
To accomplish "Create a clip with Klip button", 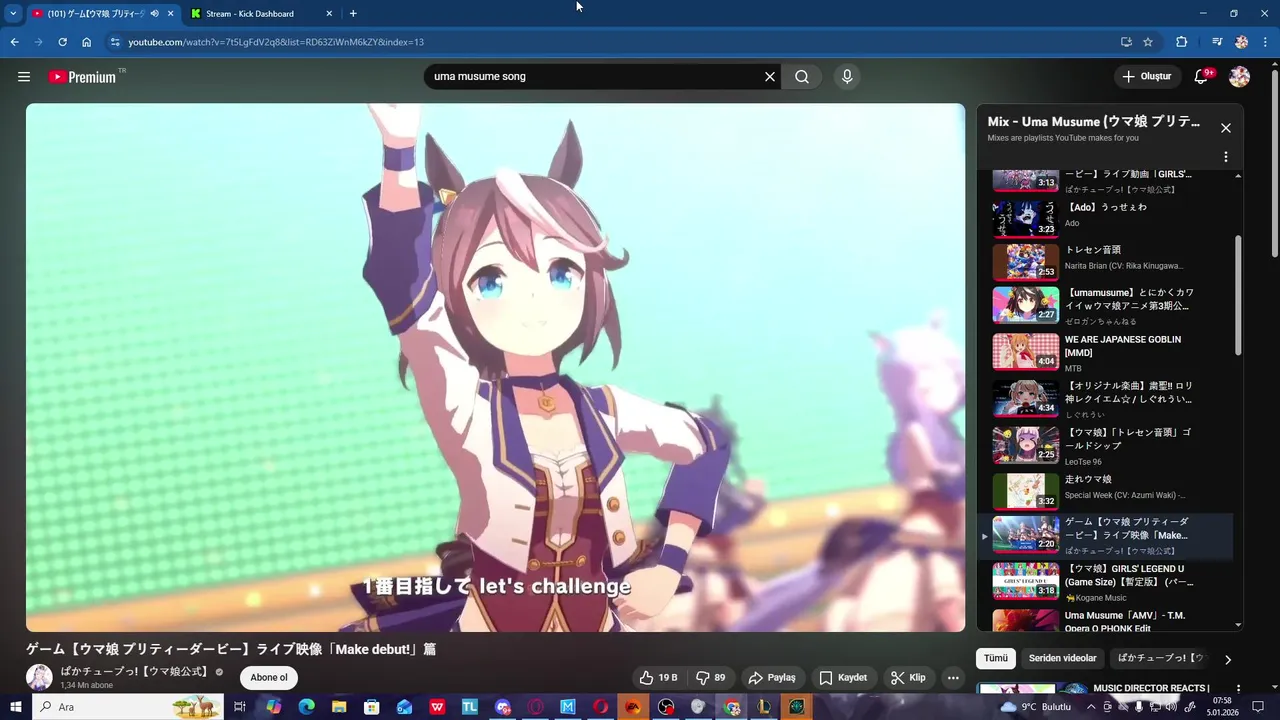I will tap(908, 677).
